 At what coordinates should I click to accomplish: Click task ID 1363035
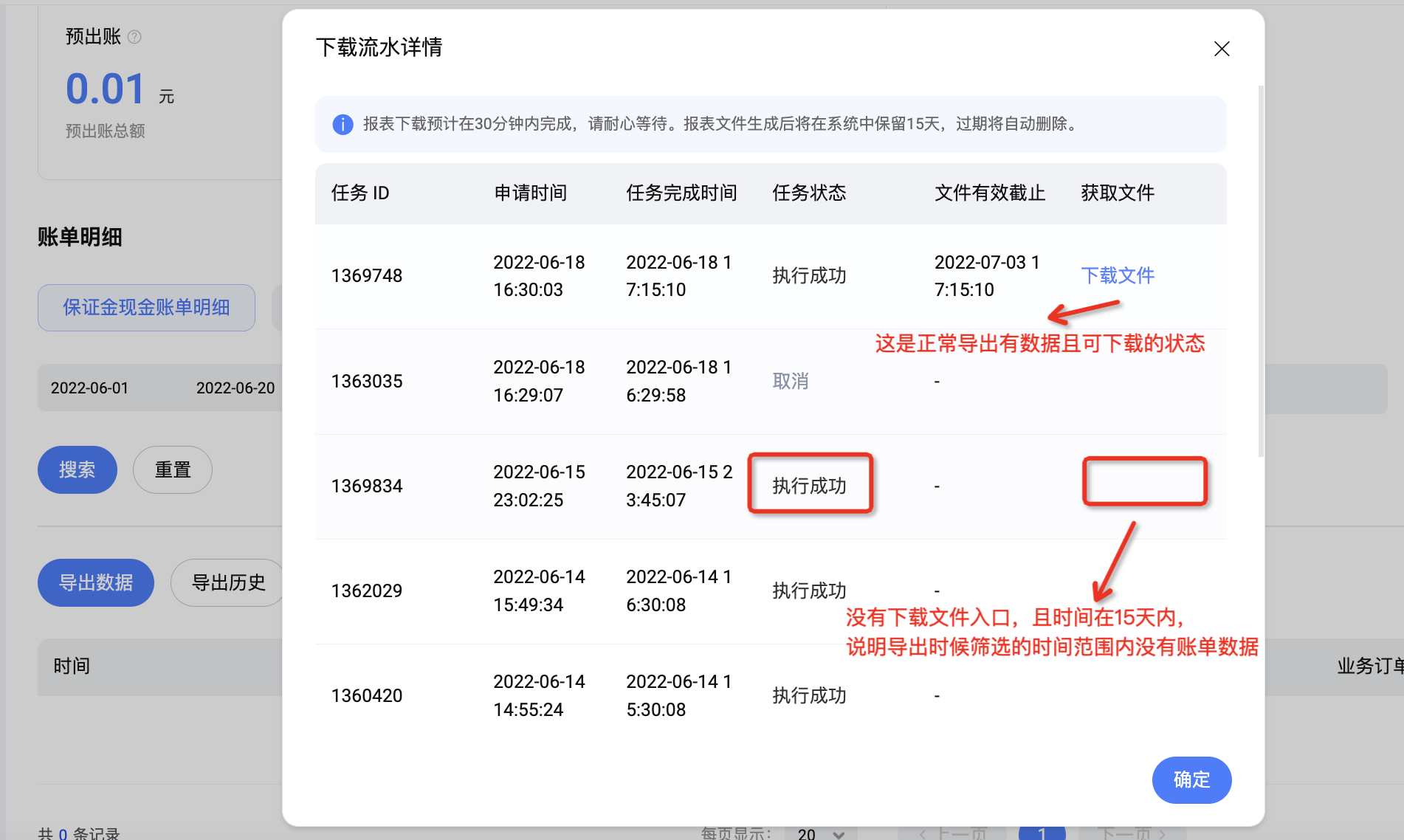367,381
